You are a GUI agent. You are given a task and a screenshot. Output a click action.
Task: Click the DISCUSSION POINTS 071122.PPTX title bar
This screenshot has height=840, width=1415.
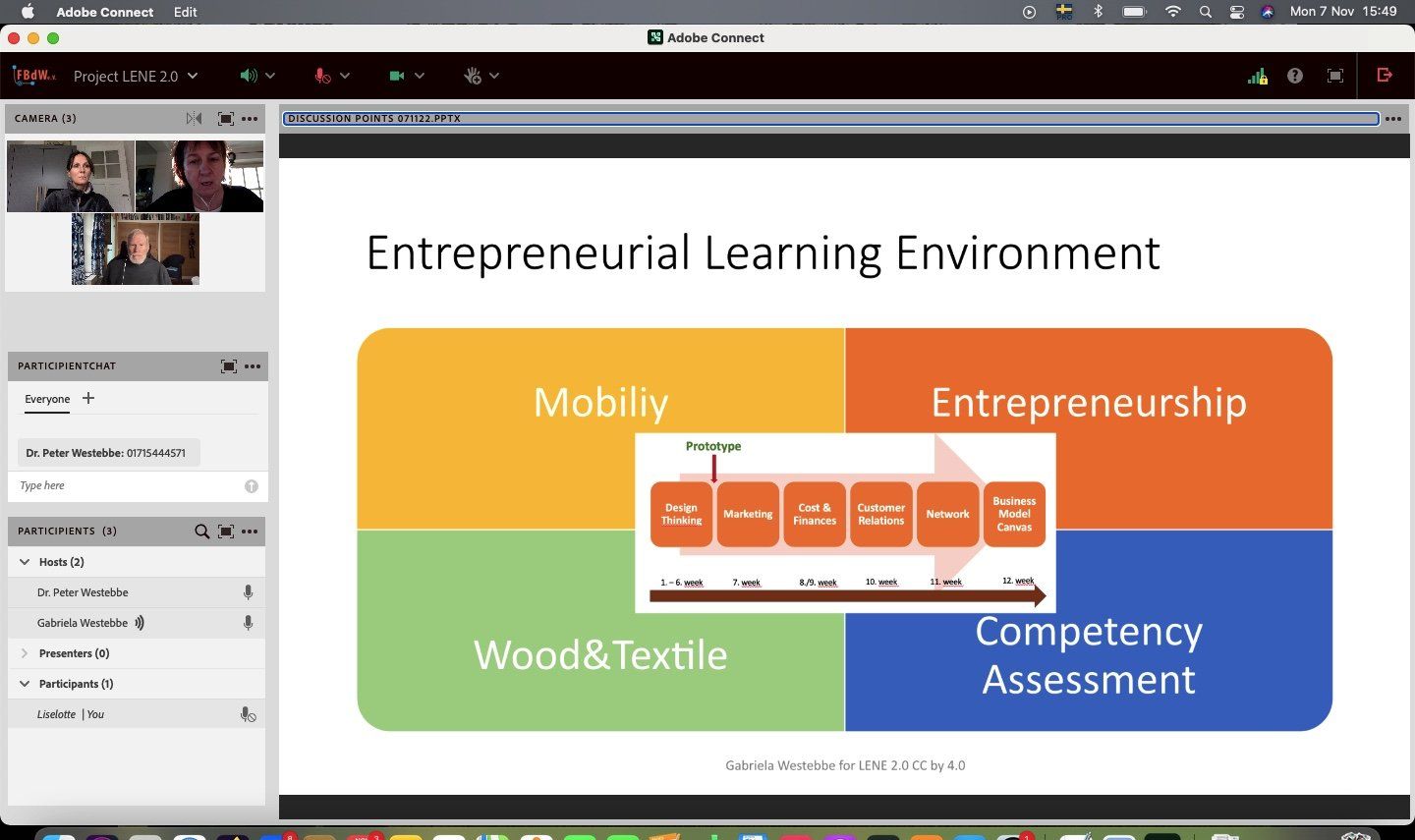click(830, 119)
